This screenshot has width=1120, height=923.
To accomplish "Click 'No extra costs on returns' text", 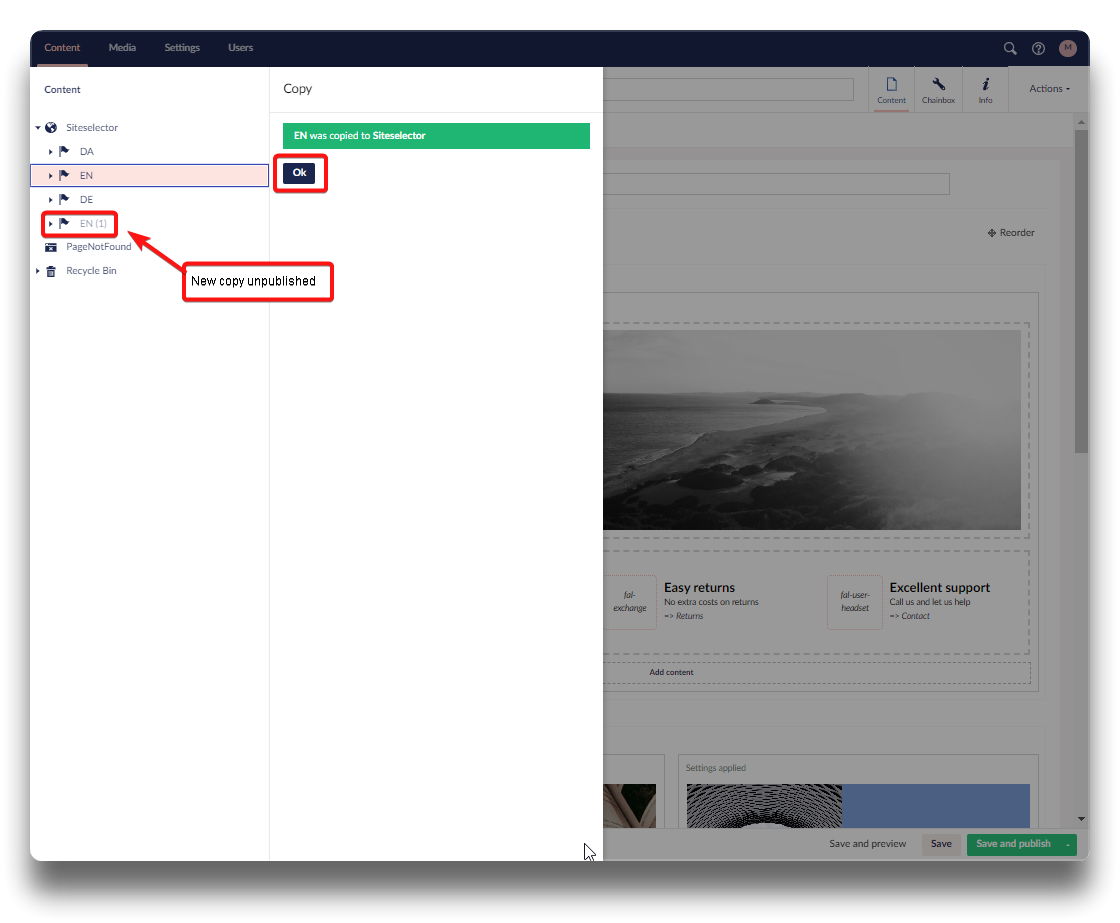I will (x=711, y=602).
